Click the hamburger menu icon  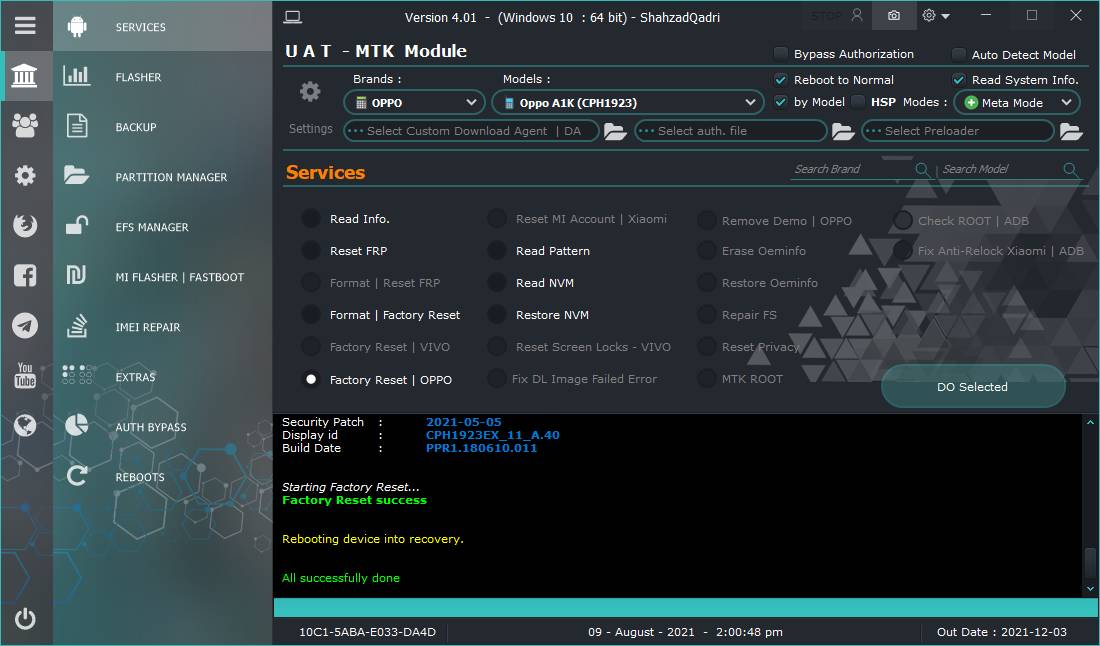(25, 26)
